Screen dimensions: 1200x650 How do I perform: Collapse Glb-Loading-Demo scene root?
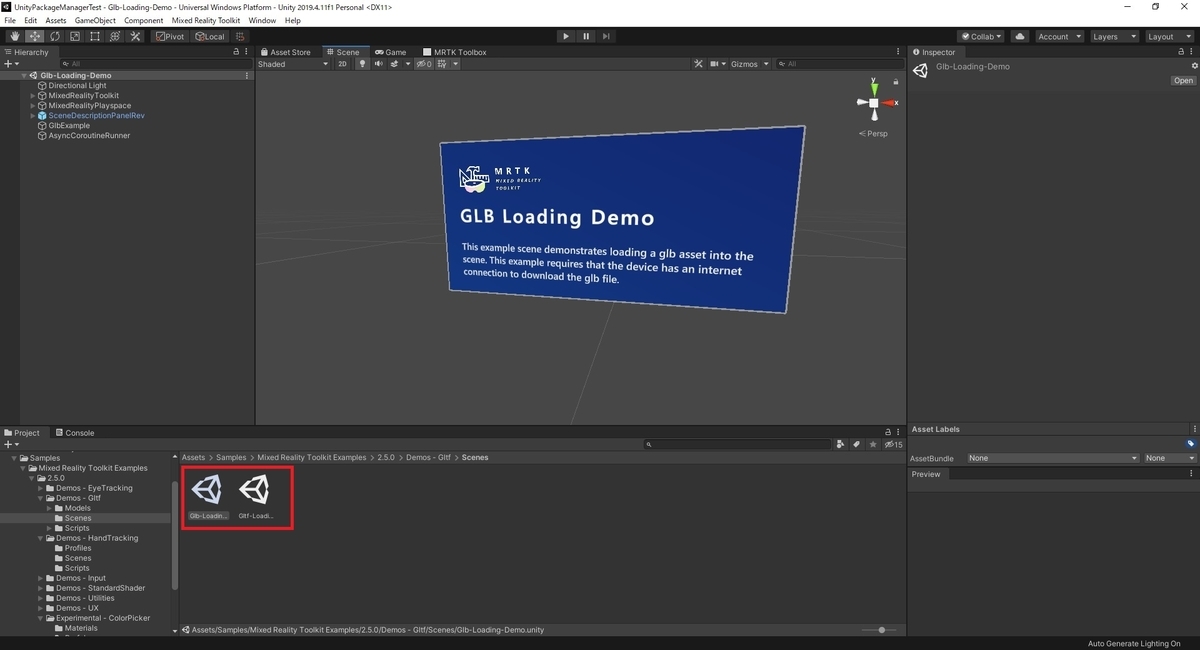click(24, 76)
